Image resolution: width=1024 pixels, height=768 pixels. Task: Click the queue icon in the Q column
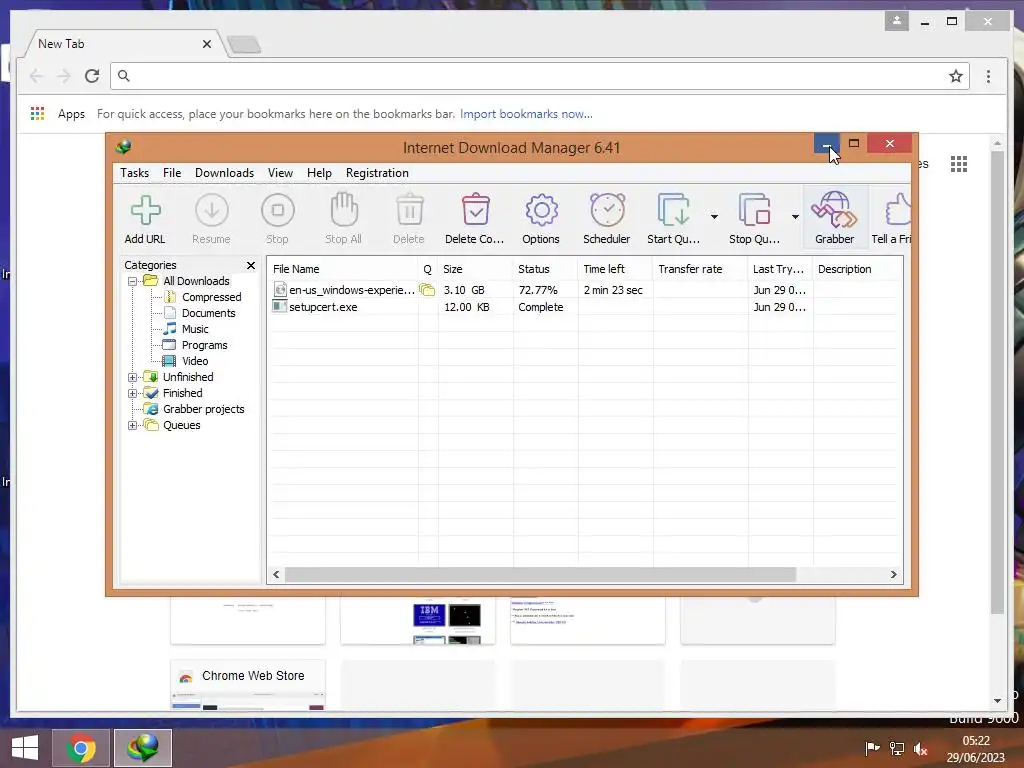[427, 290]
